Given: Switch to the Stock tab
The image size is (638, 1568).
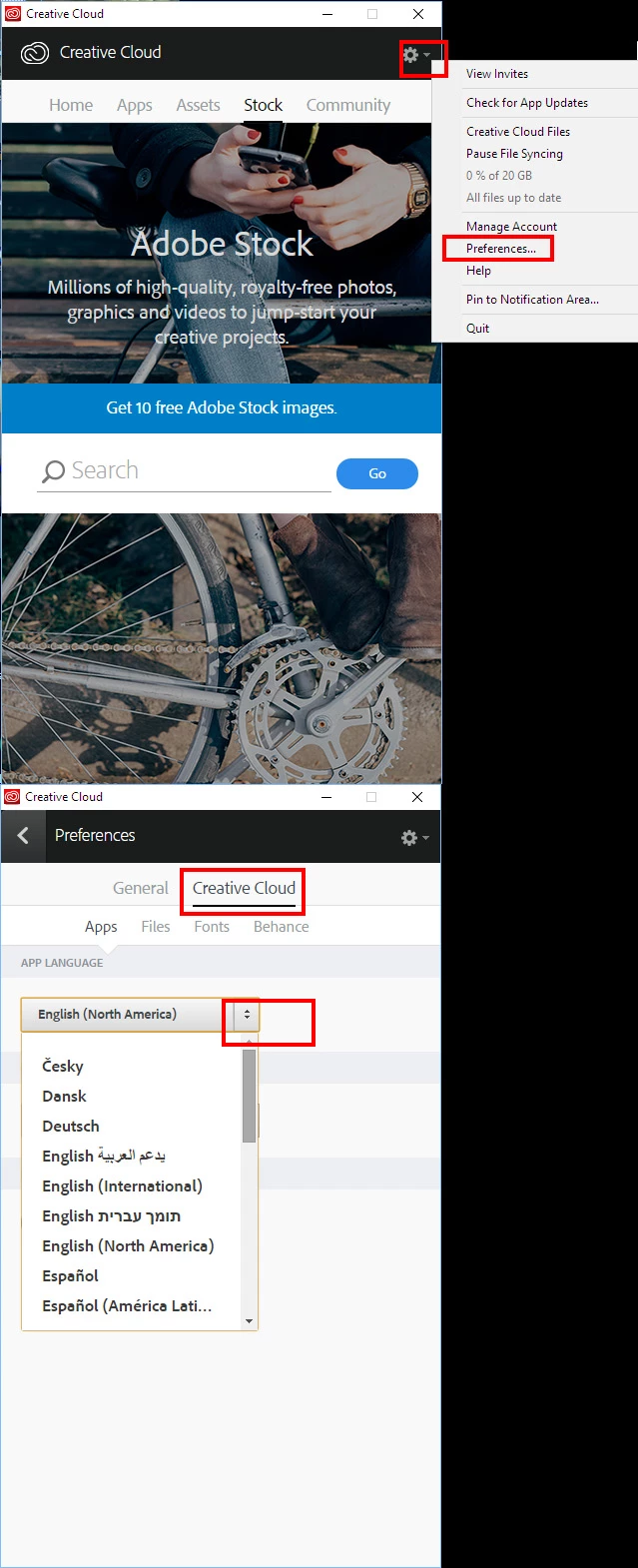Looking at the screenshot, I should (x=264, y=105).
